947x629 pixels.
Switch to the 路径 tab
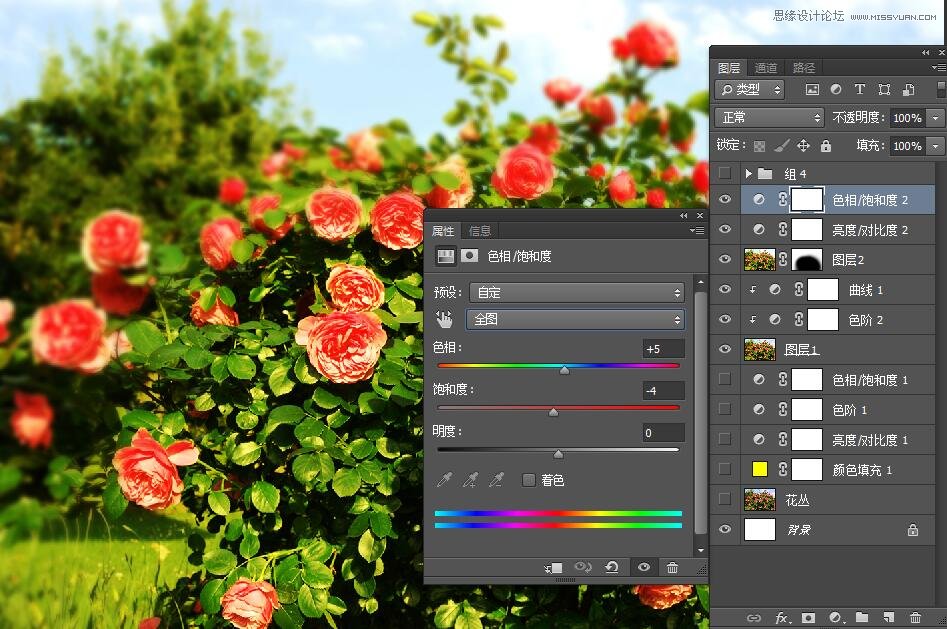click(804, 68)
